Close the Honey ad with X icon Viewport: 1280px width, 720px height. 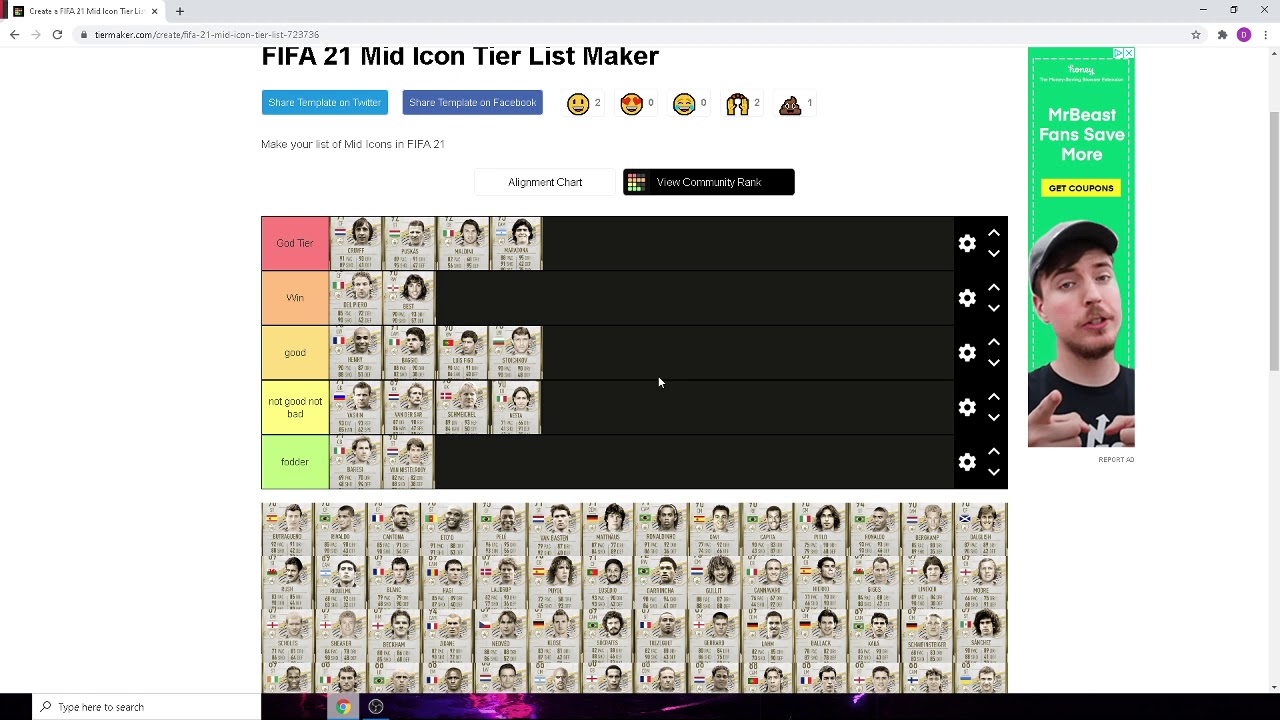pyautogui.click(x=1128, y=53)
